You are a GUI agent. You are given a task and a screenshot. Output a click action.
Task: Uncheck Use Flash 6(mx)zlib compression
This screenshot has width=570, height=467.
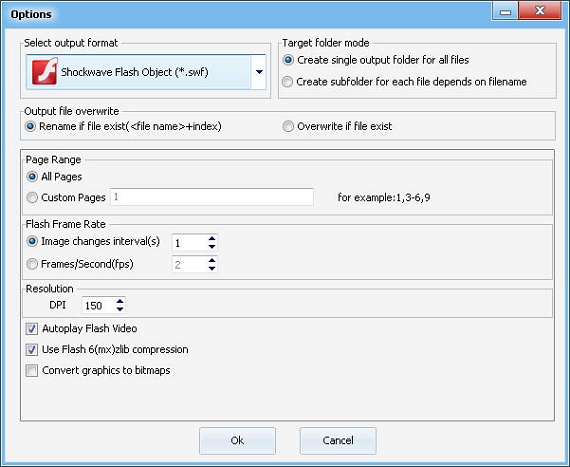pyautogui.click(x=32, y=350)
